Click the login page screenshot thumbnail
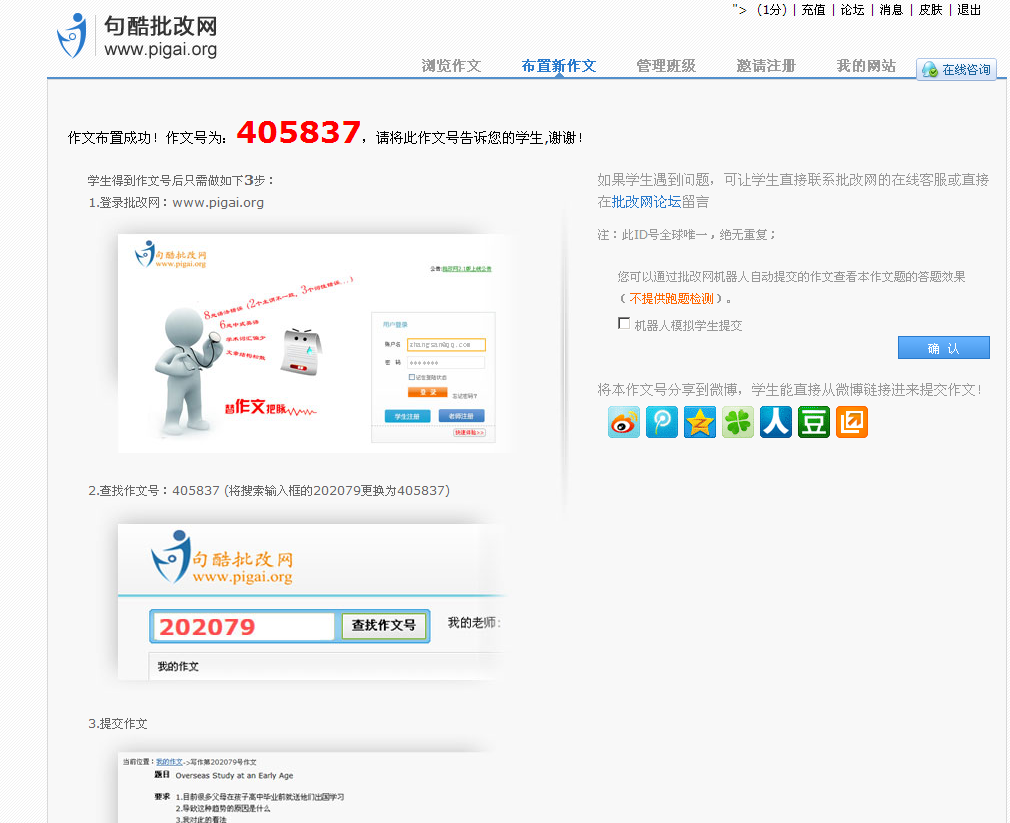The image size is (1010, 823). coord(315,343)
